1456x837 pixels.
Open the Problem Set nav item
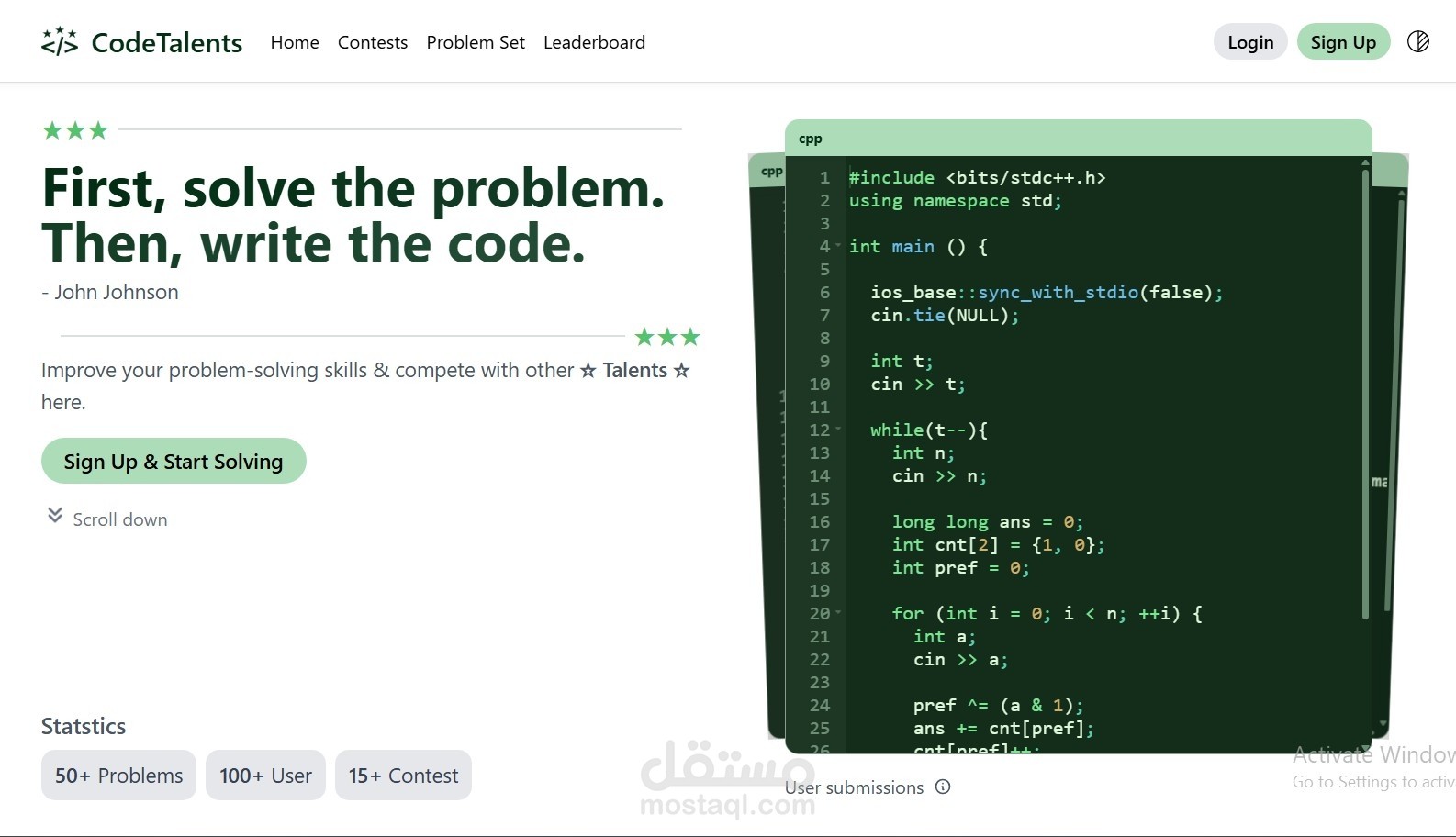coord(476,42)
